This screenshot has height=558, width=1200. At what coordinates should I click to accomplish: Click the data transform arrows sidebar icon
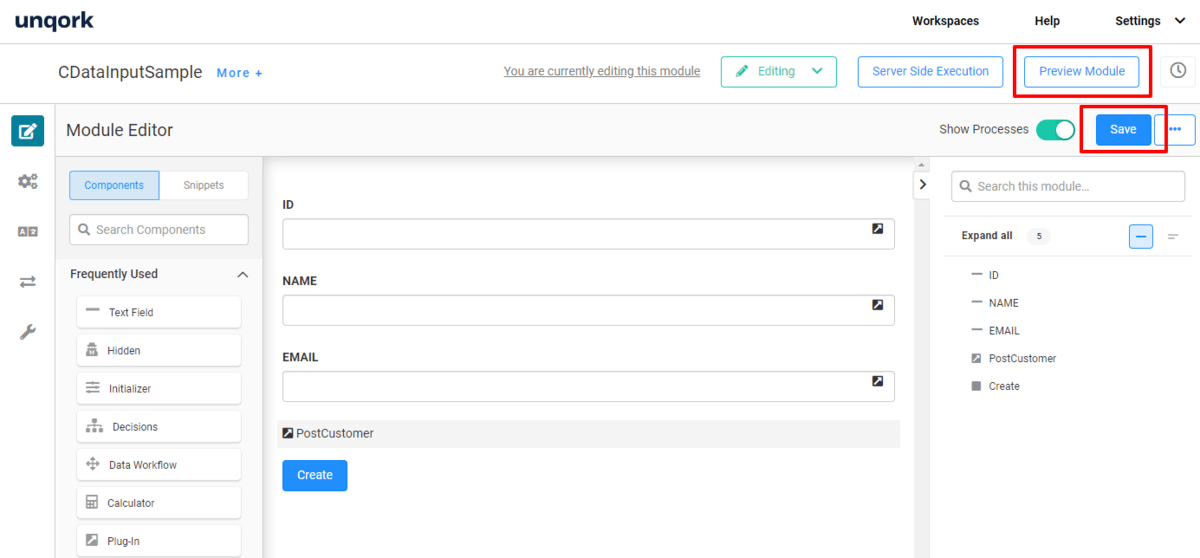(27, 282)
